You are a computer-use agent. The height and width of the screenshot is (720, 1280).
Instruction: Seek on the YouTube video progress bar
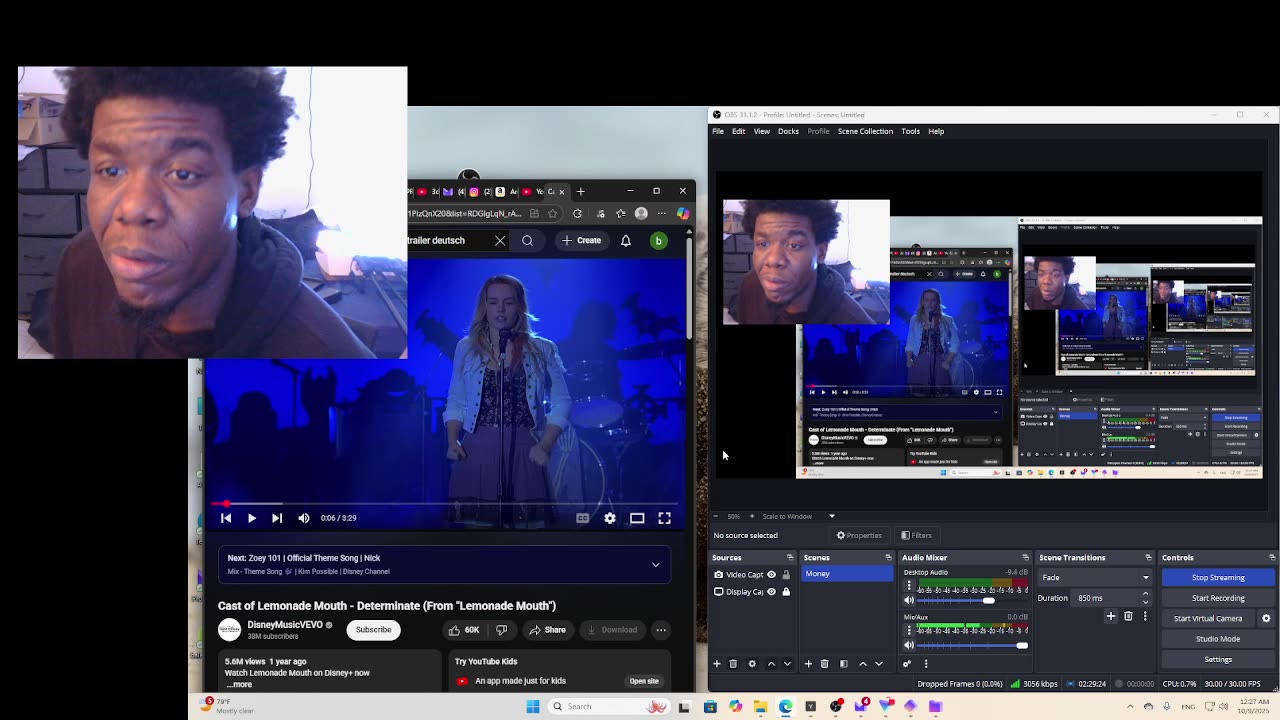point(444,504)
